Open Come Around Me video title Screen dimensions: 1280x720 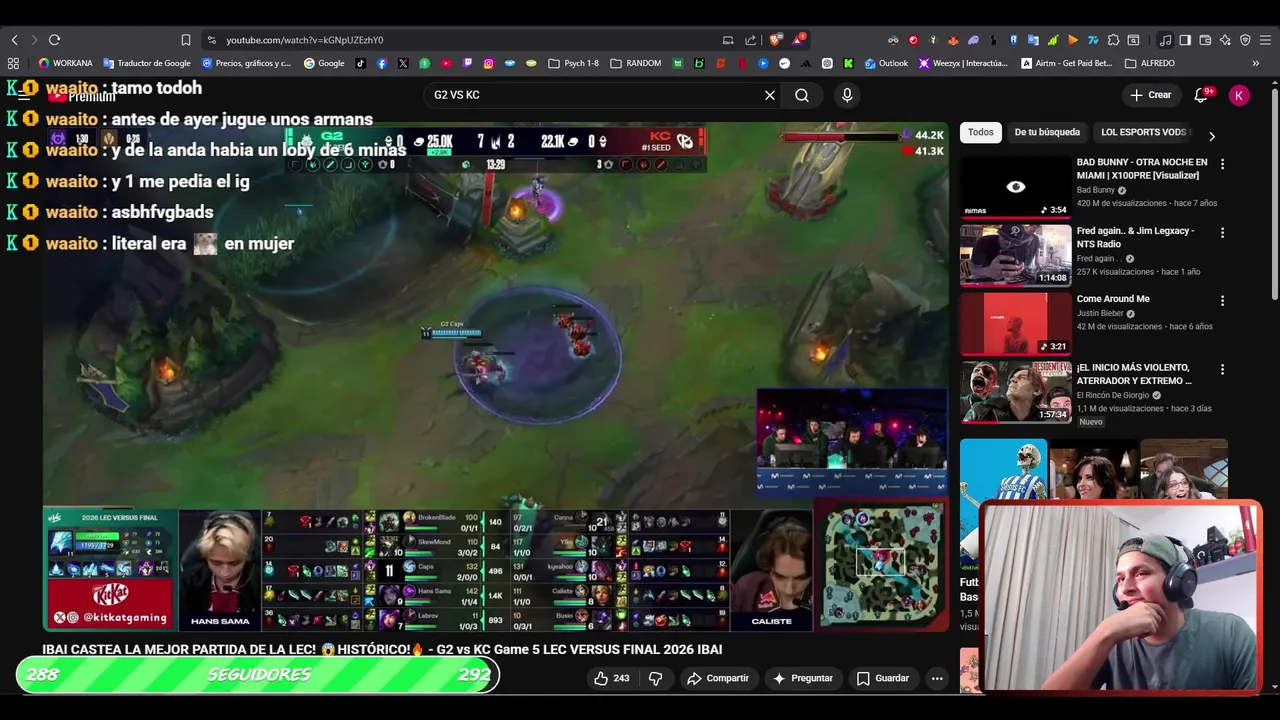tap(1113, 299)
